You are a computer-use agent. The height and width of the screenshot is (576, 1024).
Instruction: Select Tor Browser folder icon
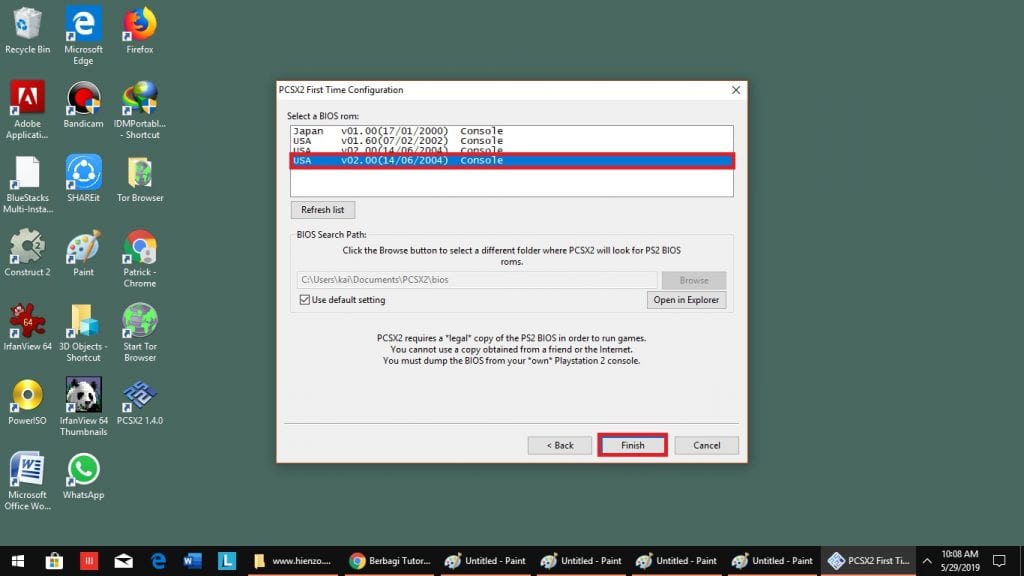tap(140, 178)
